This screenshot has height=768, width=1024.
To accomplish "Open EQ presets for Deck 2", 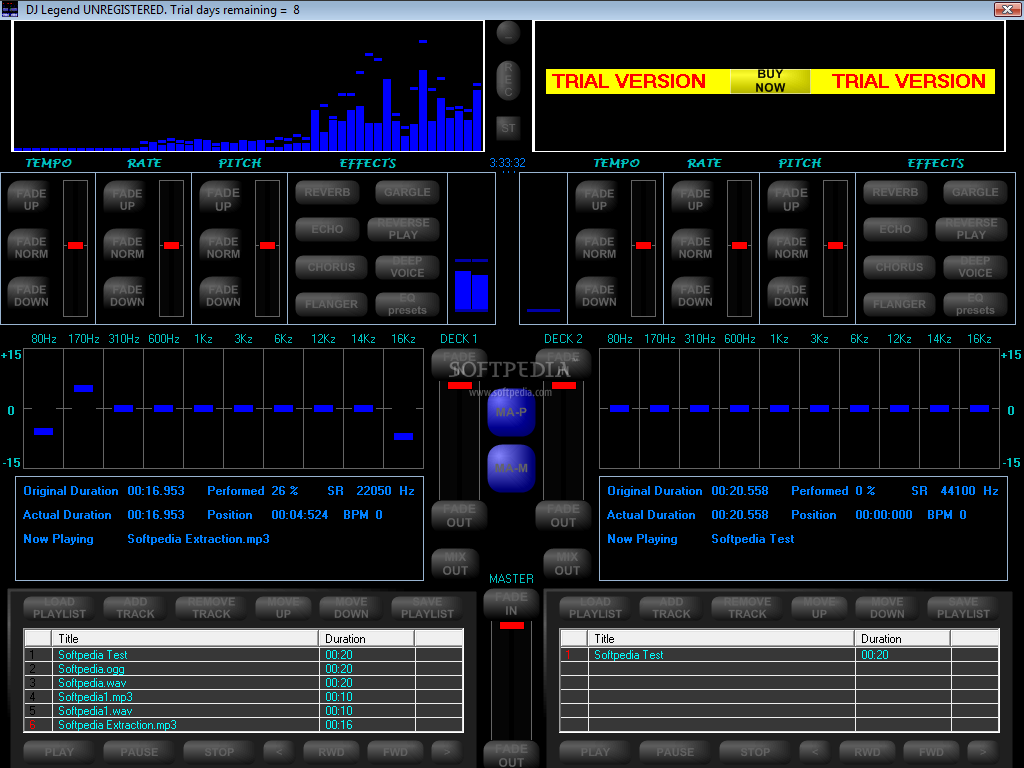I will [x=975, y=304].
